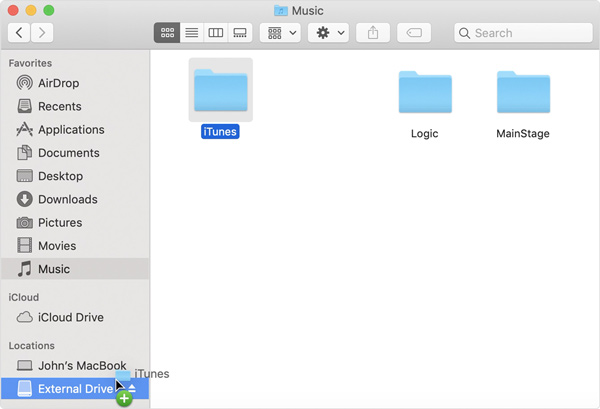The image size is (600, 409).
Task: Open Applications in the sidebar
Action: [75, 130]
